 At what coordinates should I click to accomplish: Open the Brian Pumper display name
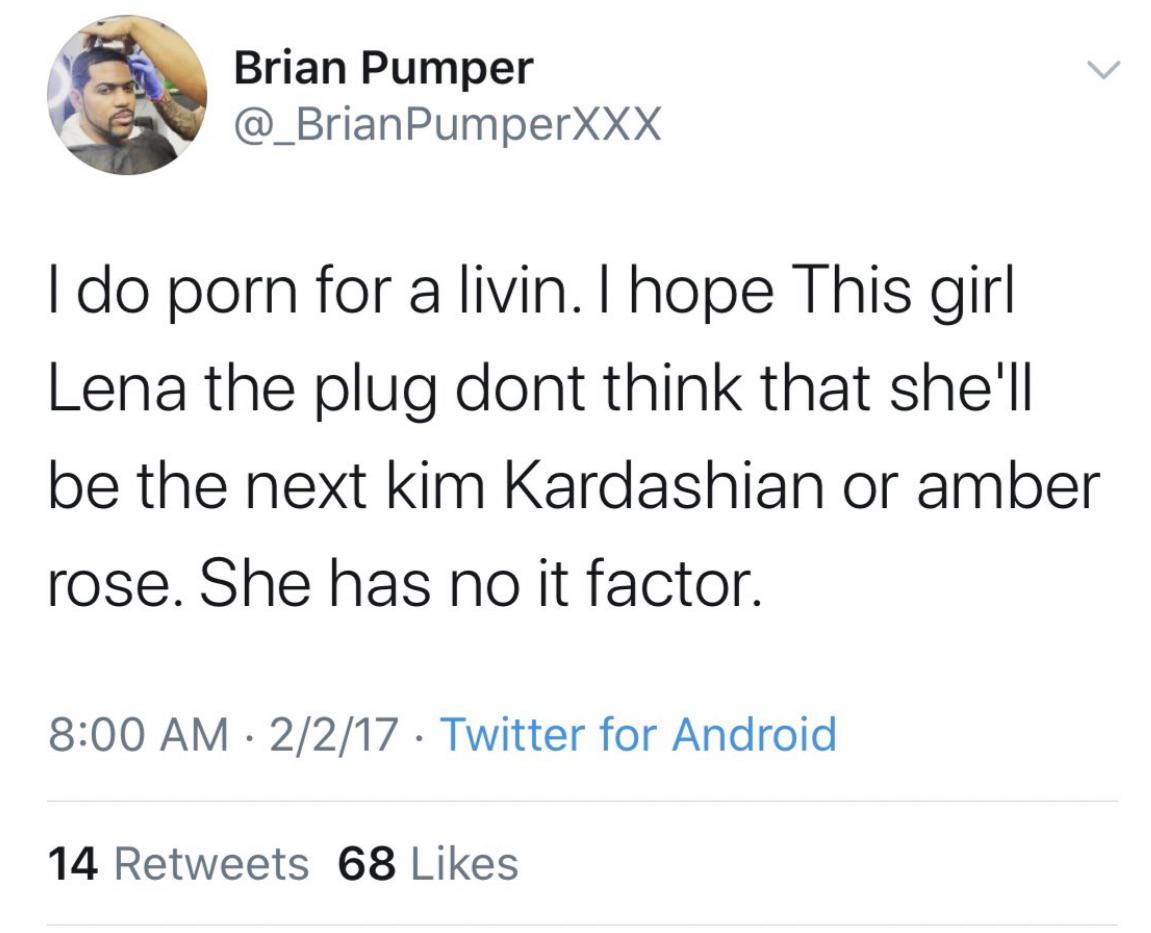(x=383, y=68)
